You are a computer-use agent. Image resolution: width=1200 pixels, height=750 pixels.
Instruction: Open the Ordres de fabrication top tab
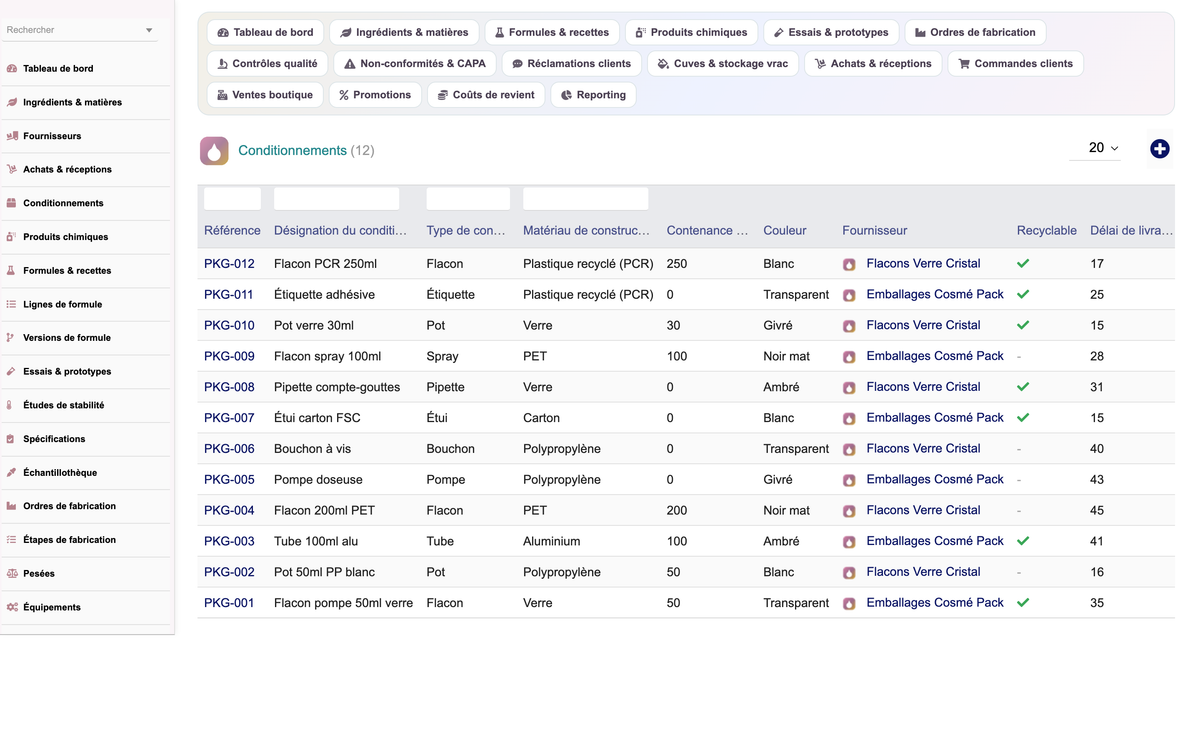tap(975, 32)
